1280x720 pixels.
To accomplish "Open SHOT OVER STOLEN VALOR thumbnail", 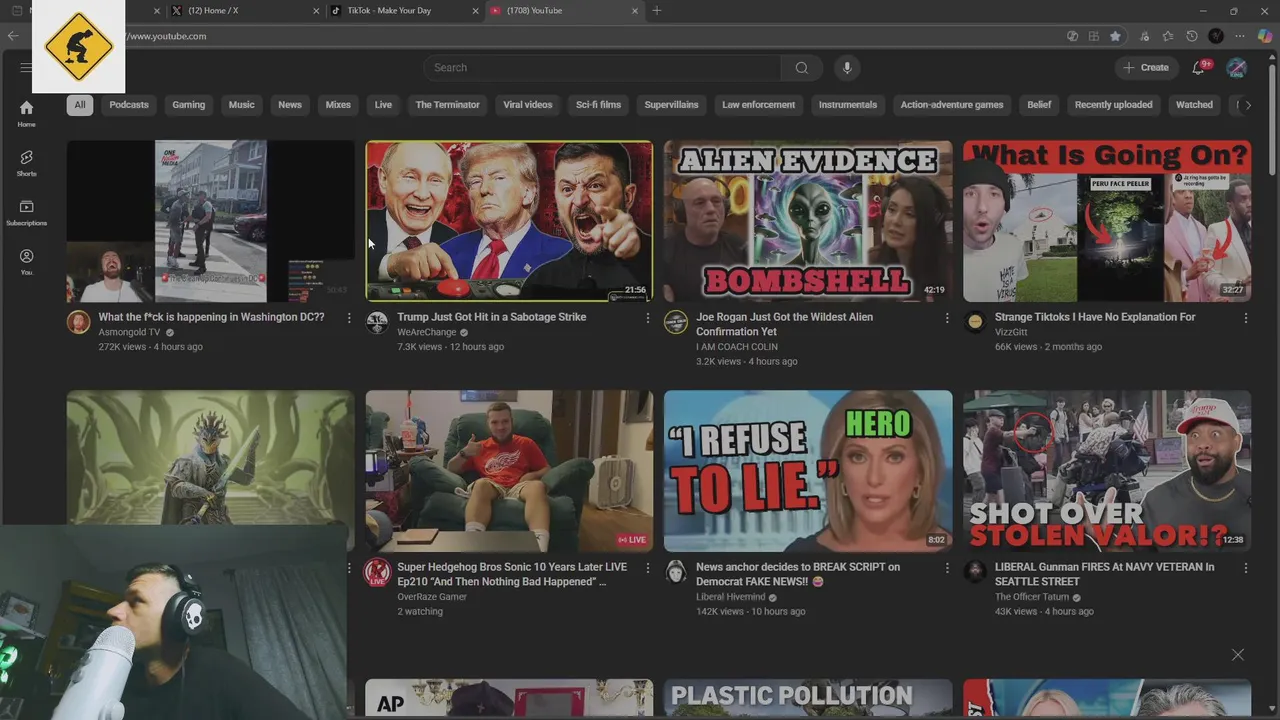I will pos(1107,471).
